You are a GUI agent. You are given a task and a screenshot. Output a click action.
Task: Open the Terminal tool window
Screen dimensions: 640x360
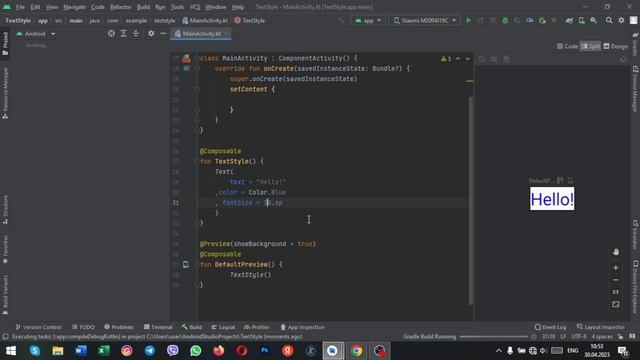[158, 327]
